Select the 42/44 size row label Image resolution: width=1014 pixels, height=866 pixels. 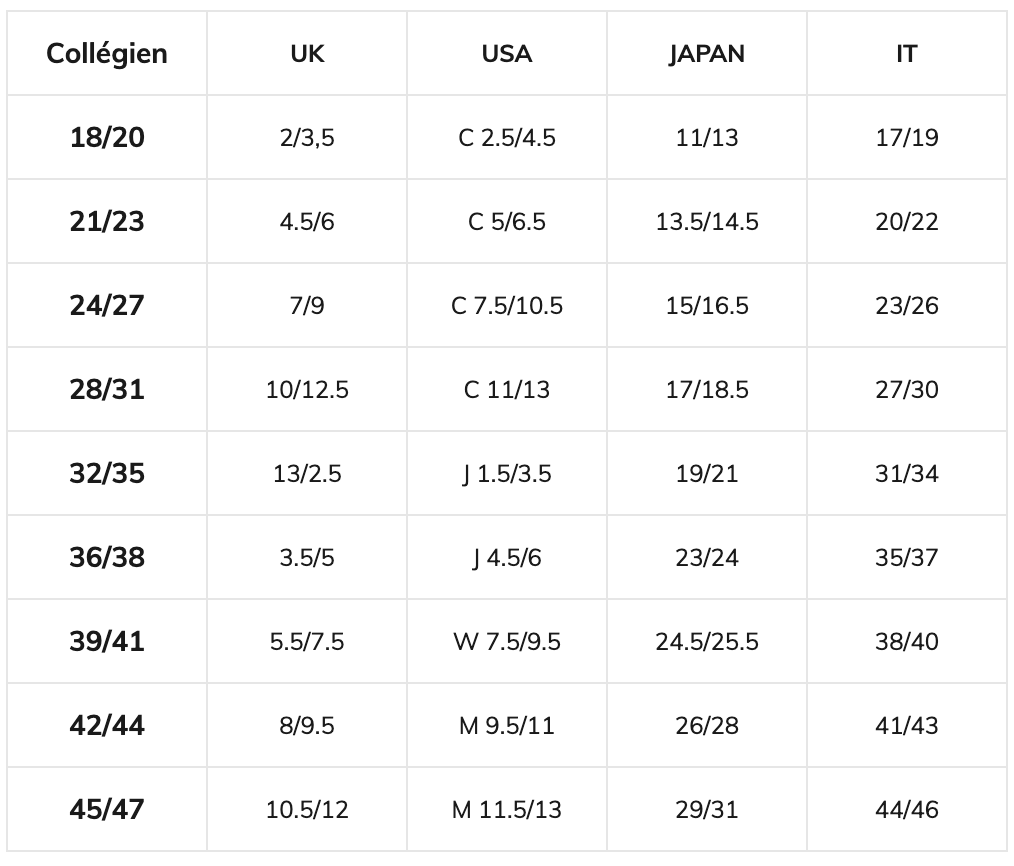107,726
